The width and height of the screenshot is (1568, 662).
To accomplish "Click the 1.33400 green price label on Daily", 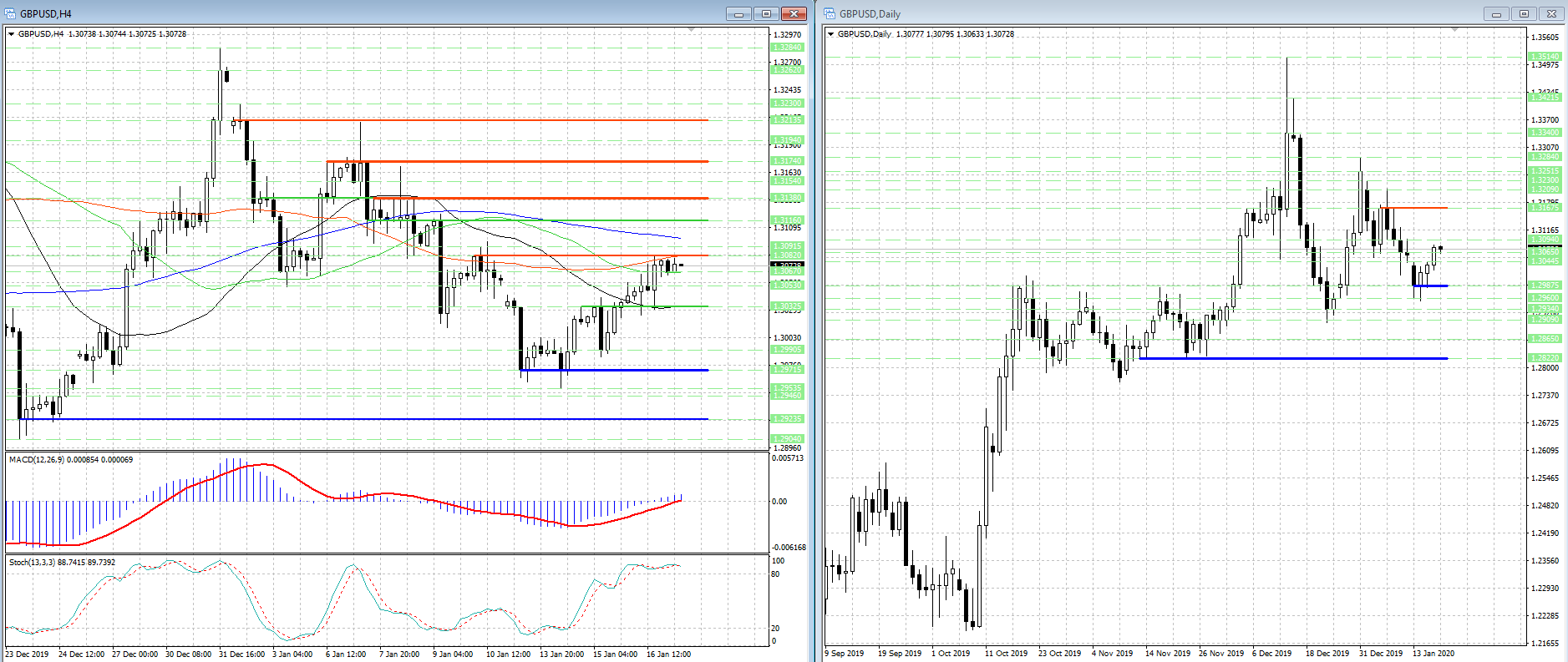I will click(1545, 133).
